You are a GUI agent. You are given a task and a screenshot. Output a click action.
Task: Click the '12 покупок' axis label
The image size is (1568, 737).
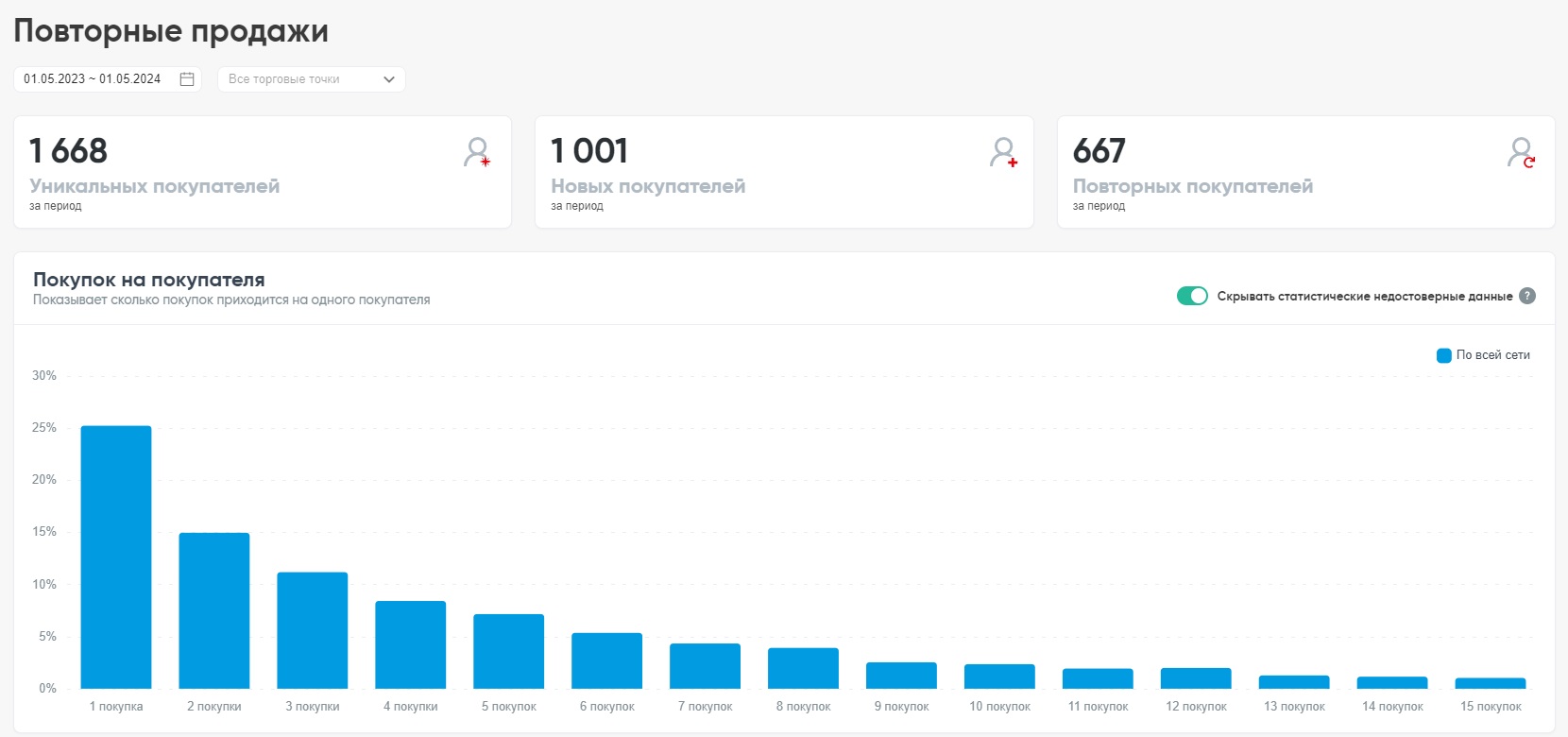(1197, 707)
